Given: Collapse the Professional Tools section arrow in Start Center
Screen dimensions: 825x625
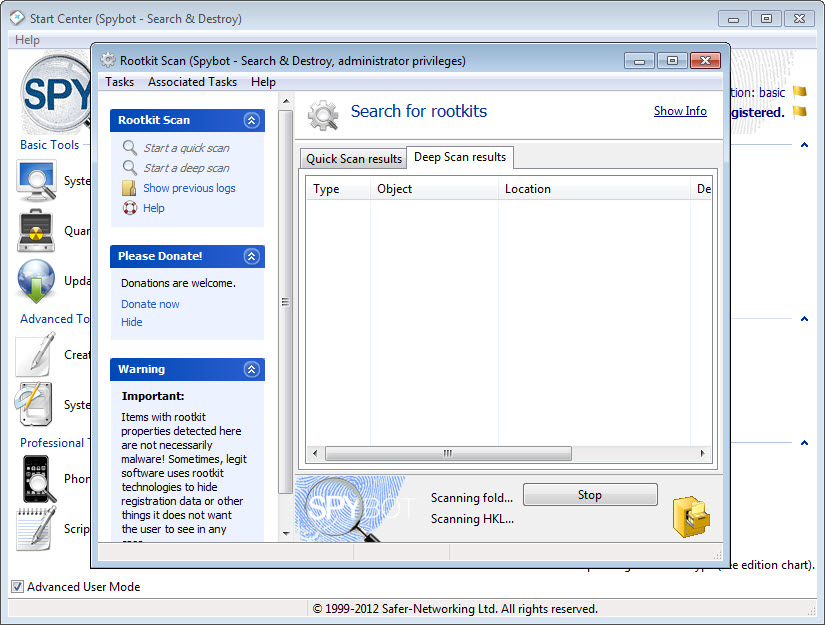Looking at the screenshot, I should 804,443.
